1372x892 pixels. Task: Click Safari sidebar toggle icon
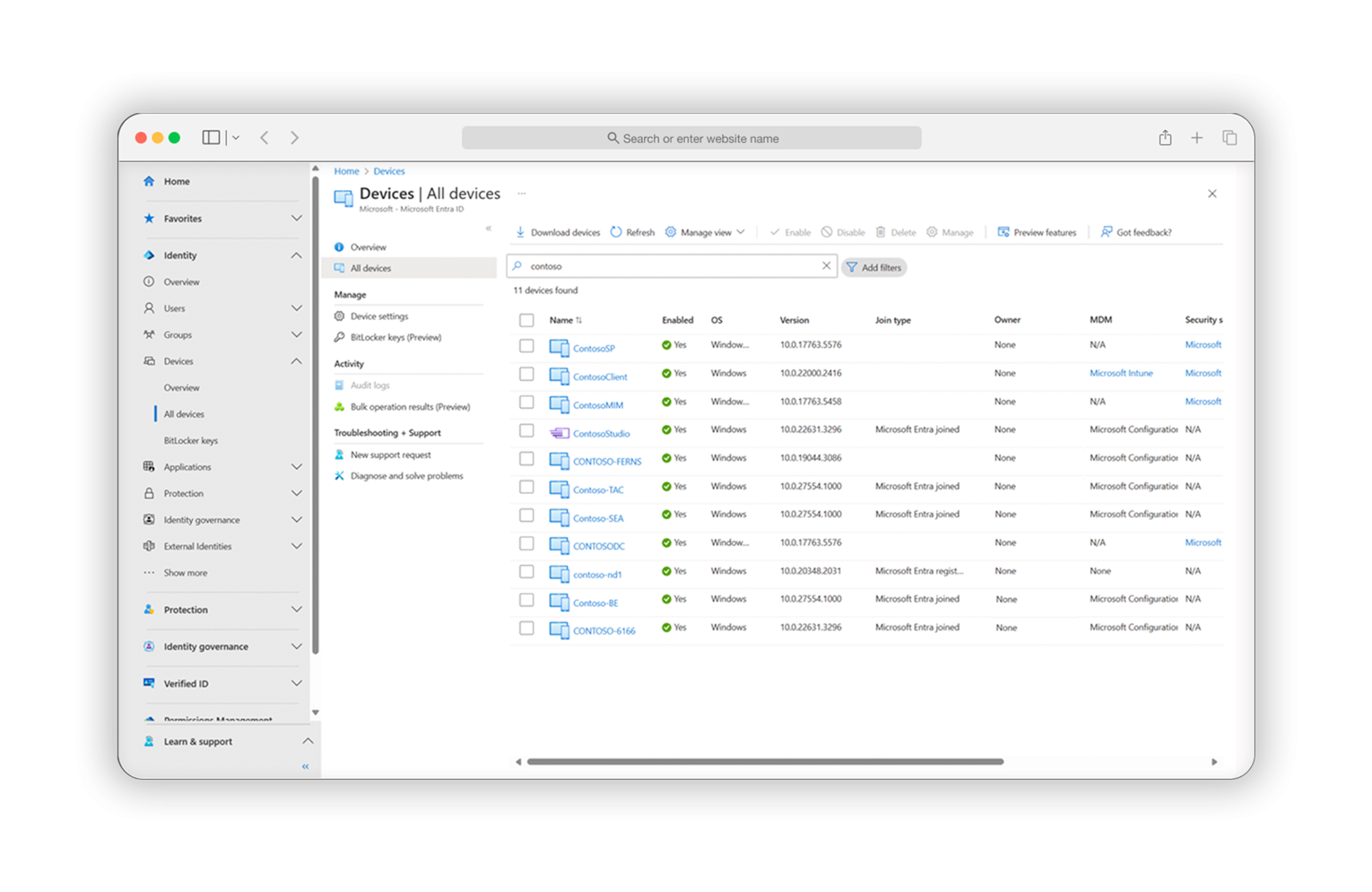click(x=211, y=137)
